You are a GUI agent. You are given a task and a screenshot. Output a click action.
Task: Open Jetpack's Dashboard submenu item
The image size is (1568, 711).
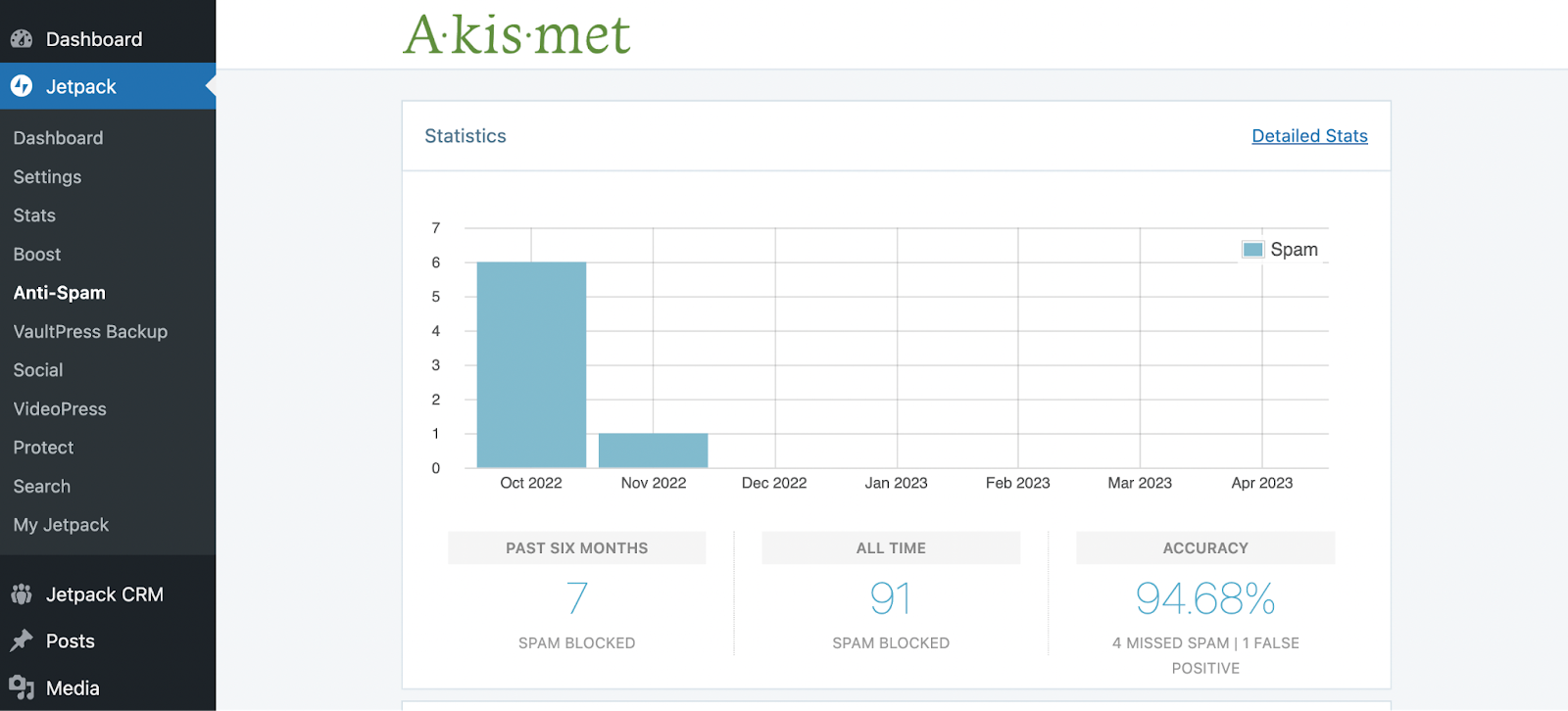point(58,138)
